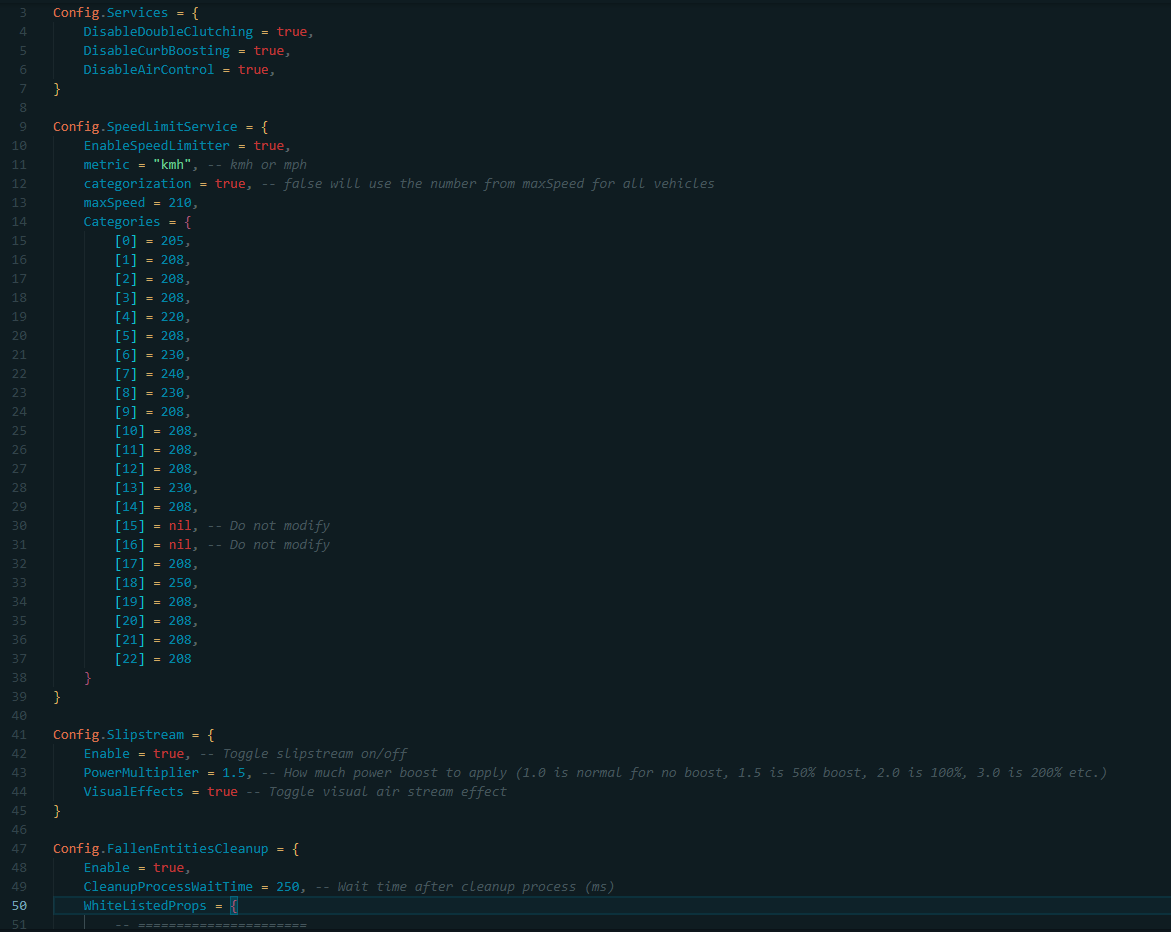Click the red closing brace on line 38
1171x932 pixels.
[88, 678]
